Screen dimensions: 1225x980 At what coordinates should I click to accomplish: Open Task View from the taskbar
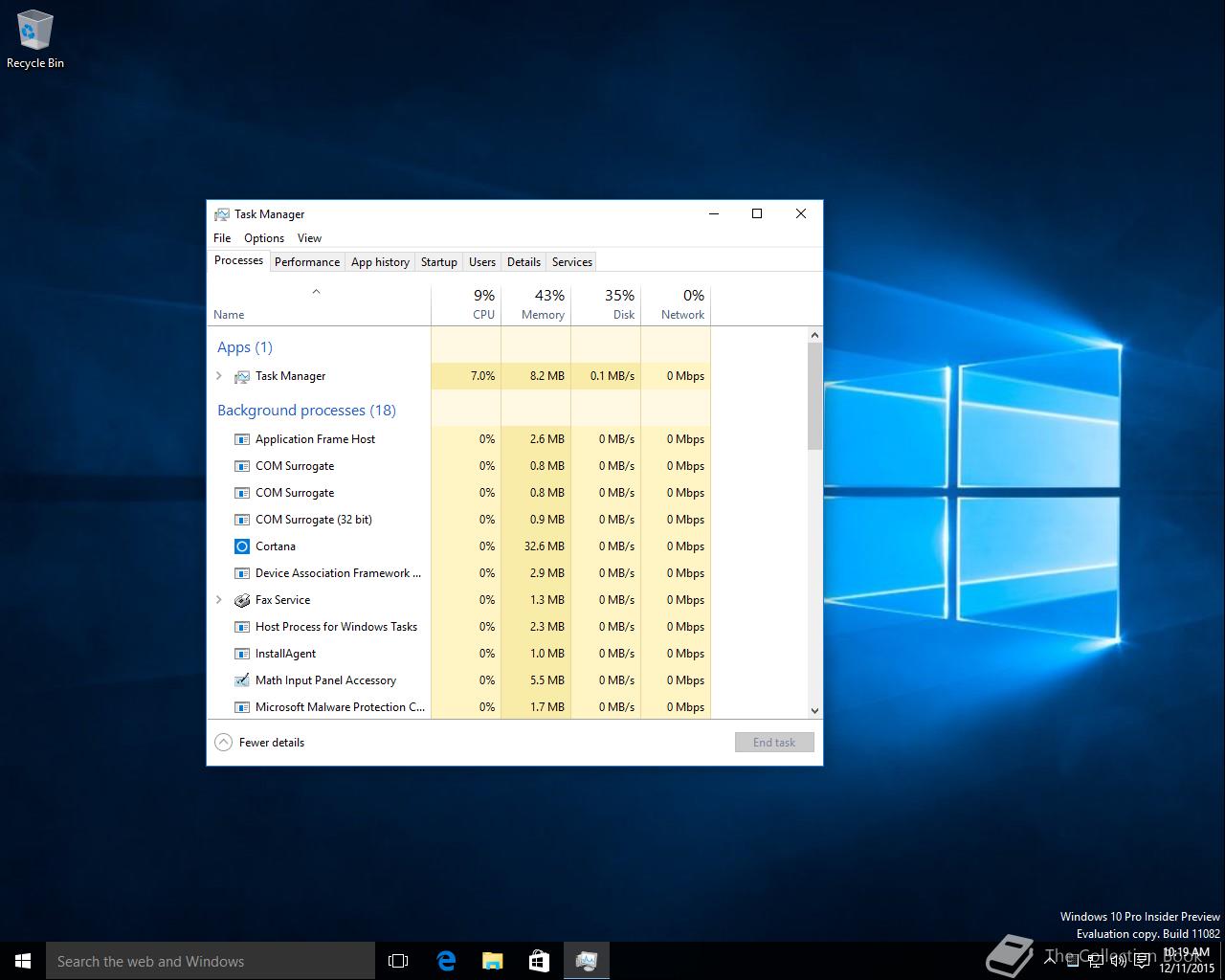pos(398,961)
